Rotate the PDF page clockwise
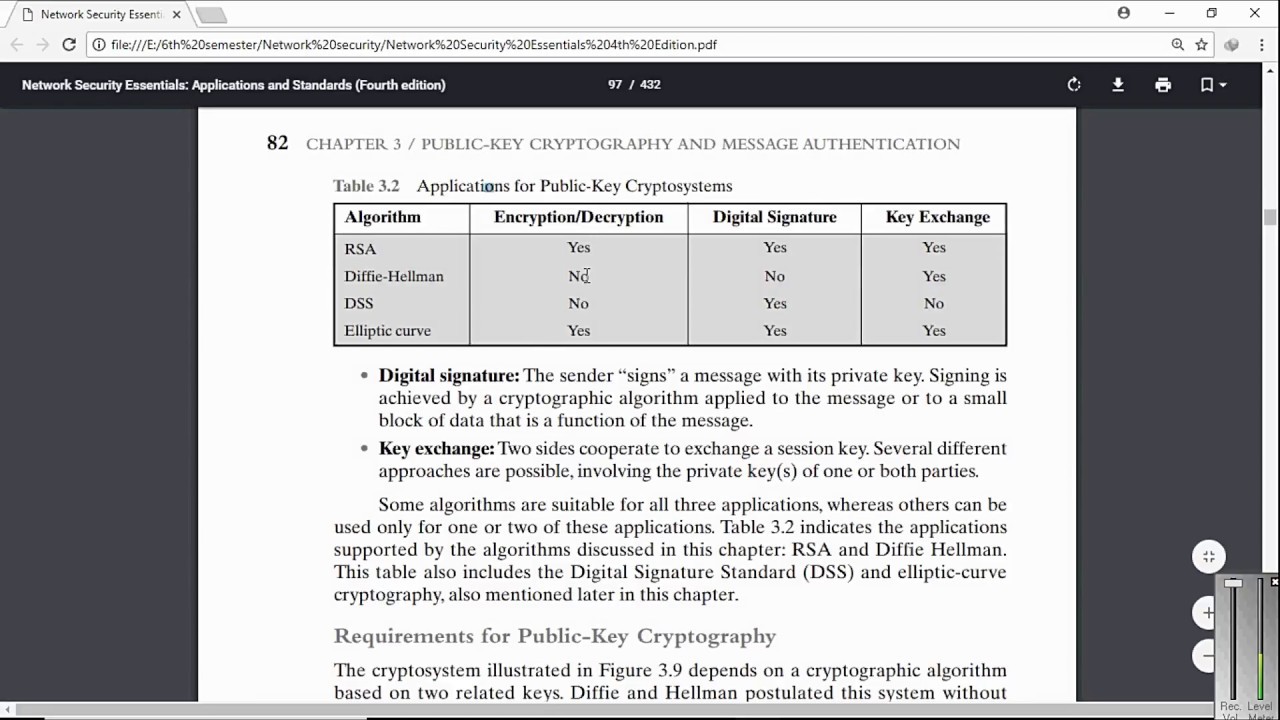 (1074, 85)
